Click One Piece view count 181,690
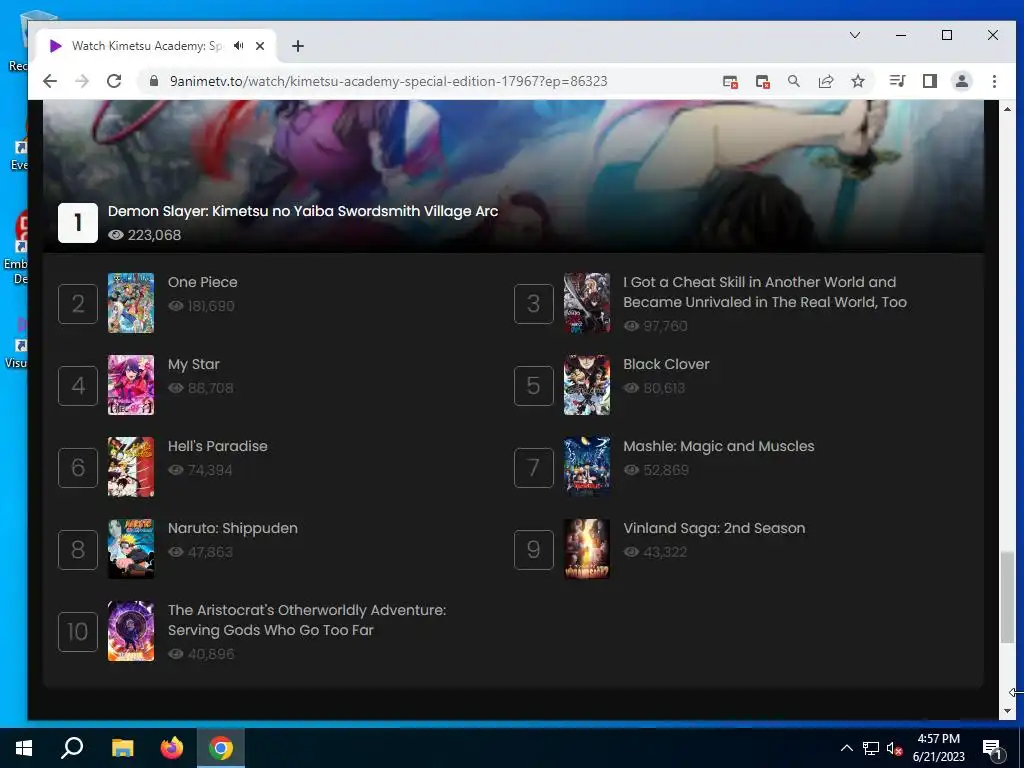1024x768 pixels. (x=201, y=306)
